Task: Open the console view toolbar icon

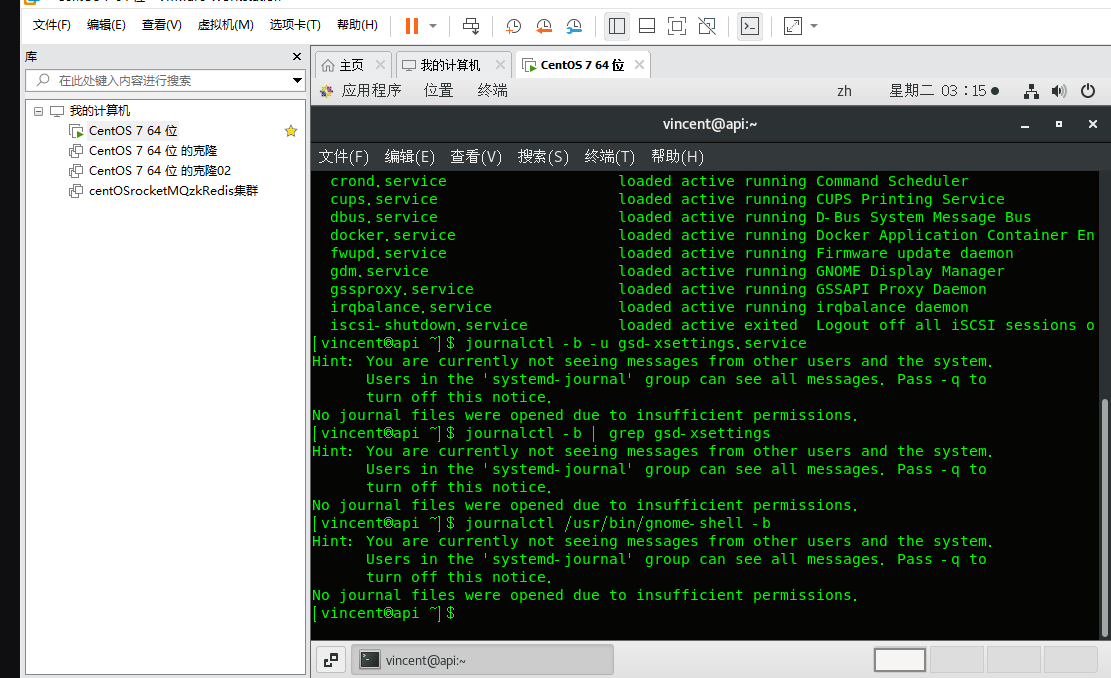Action: [750, 26]
